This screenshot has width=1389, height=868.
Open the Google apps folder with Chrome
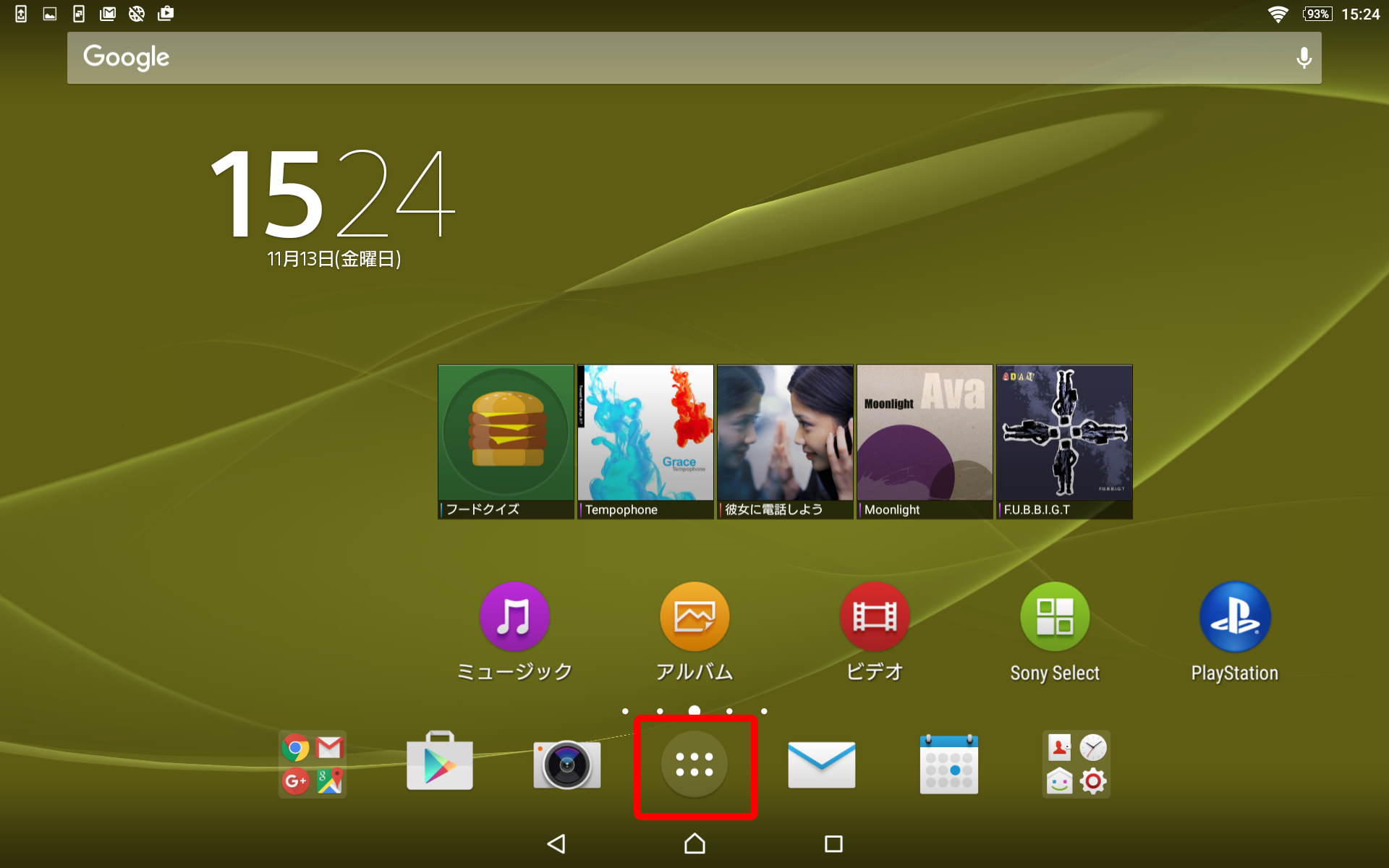(x=313, y=765)
